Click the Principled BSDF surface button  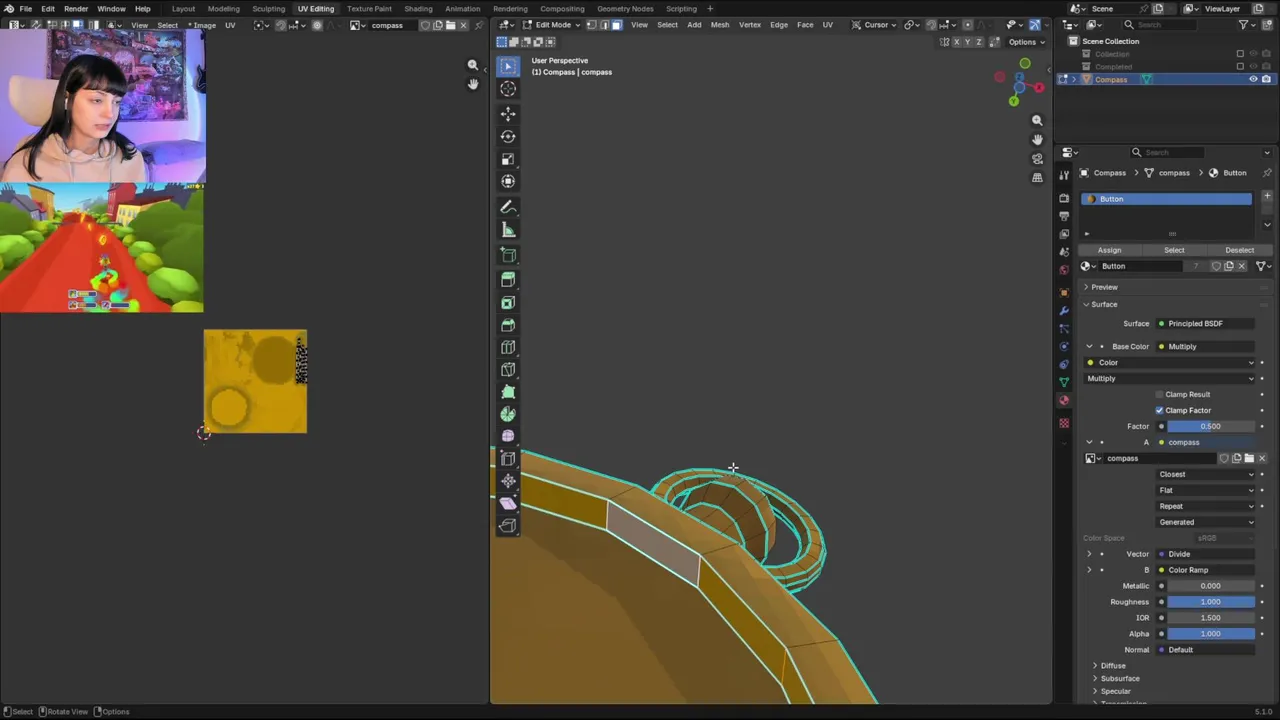point(1205,323)
